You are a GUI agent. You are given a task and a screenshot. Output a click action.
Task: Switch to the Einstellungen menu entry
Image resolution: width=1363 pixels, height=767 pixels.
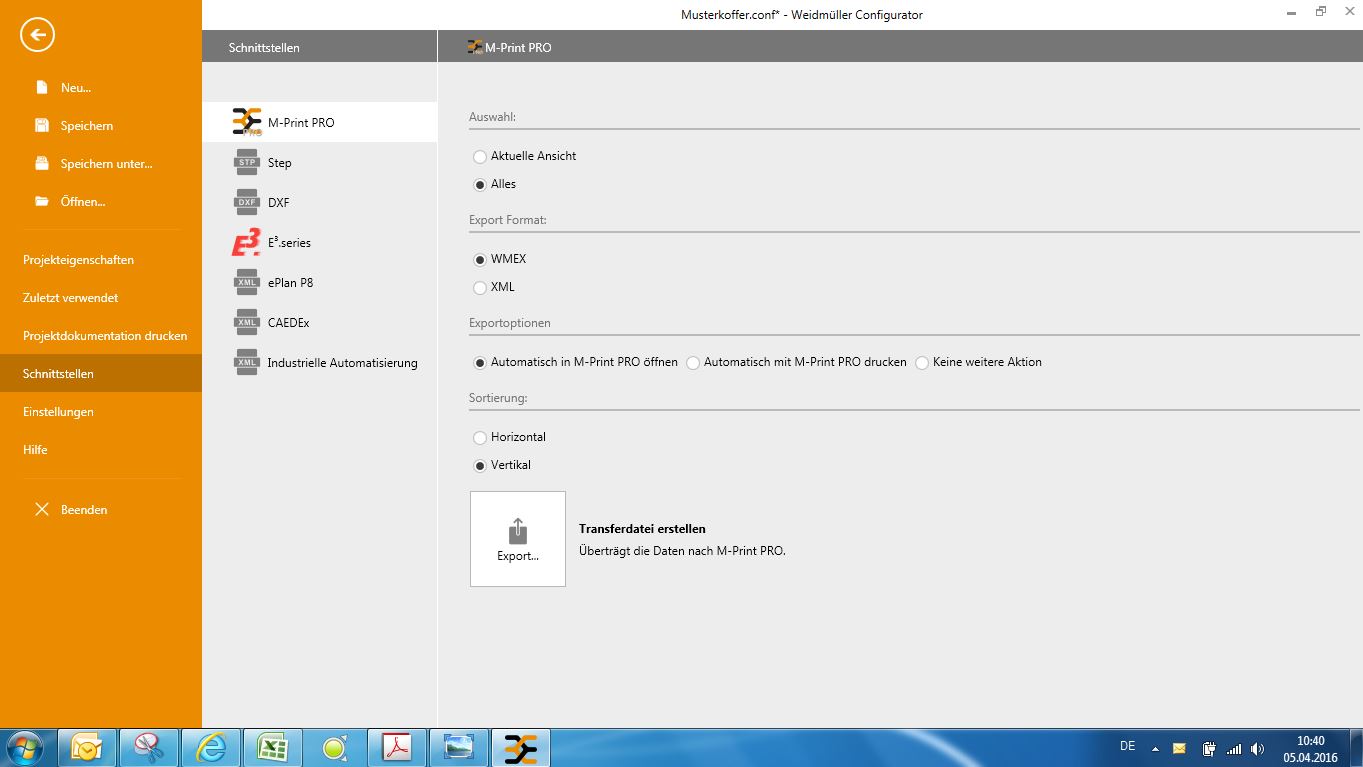tap(58, 411)
